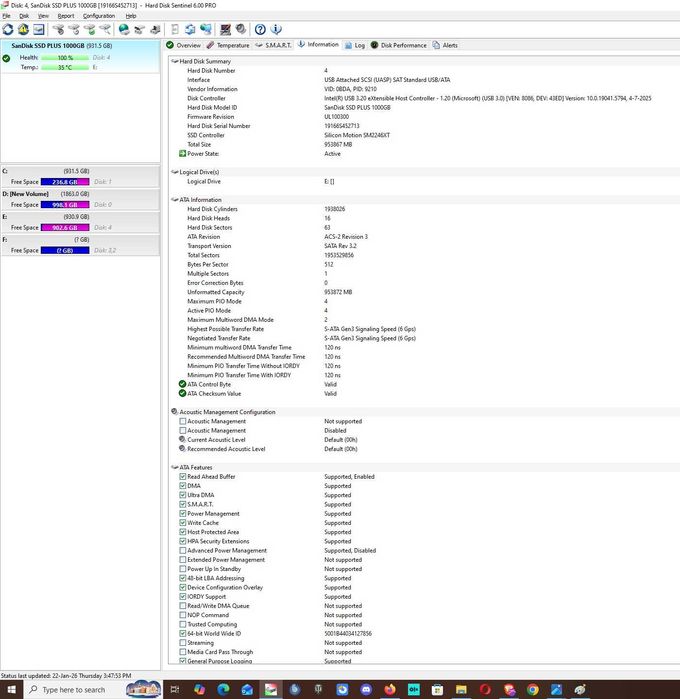Click the gray gear configuration toolbar icon
This screenshot has height=699, width=680.
(241, 29)
